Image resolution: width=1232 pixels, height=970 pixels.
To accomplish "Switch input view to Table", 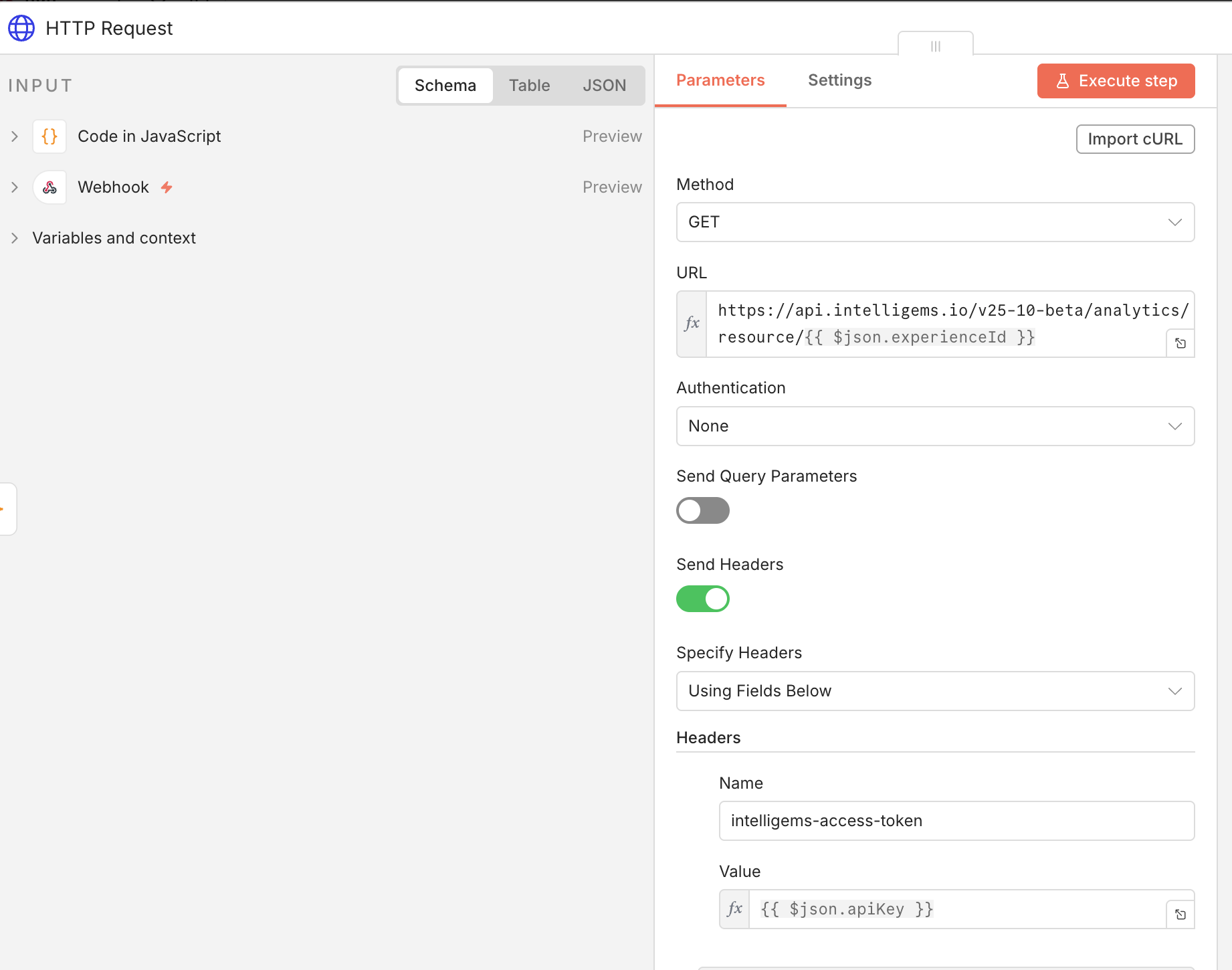I will tap(529, 86).
